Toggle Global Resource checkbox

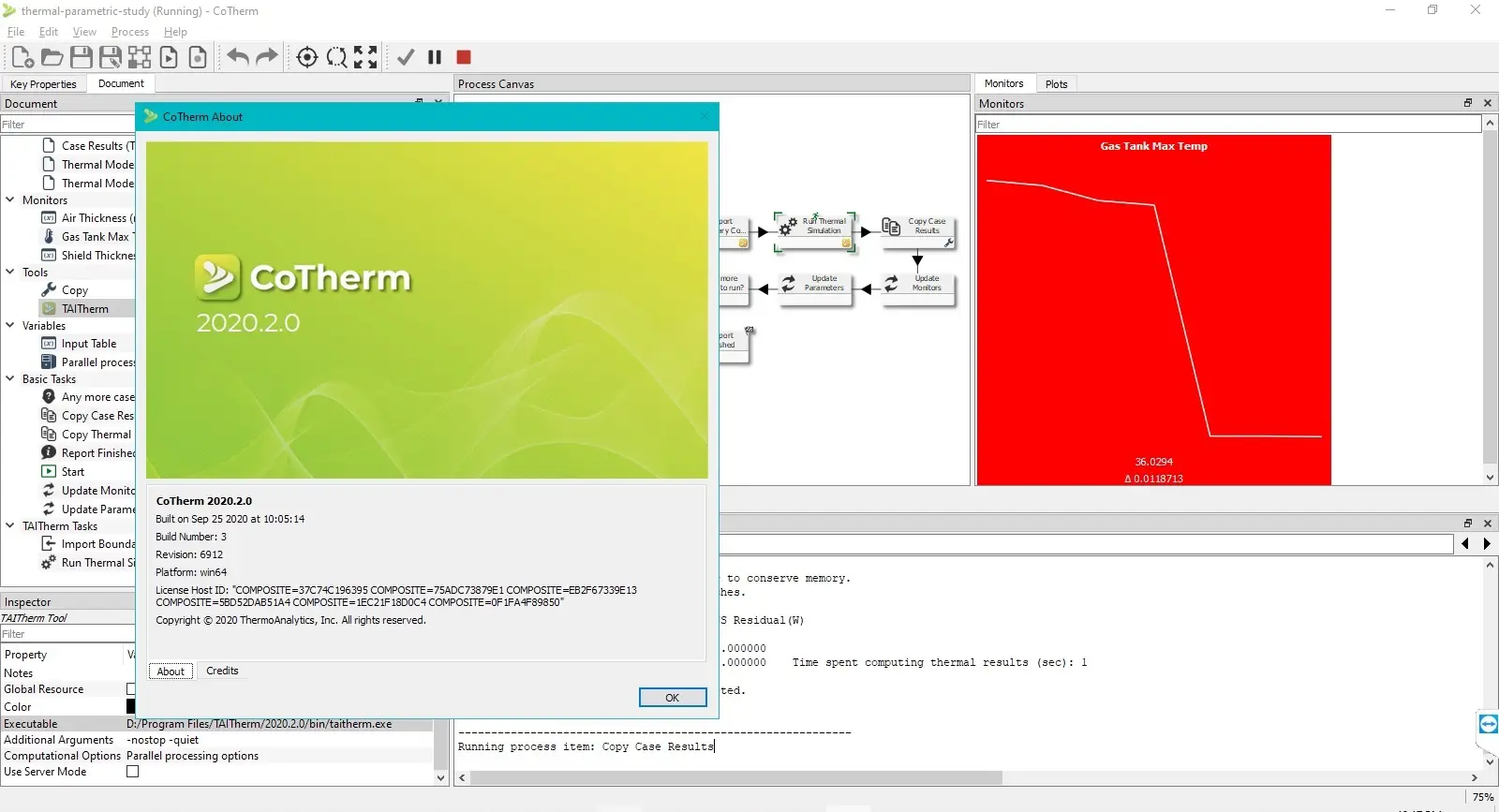[131, 689]
